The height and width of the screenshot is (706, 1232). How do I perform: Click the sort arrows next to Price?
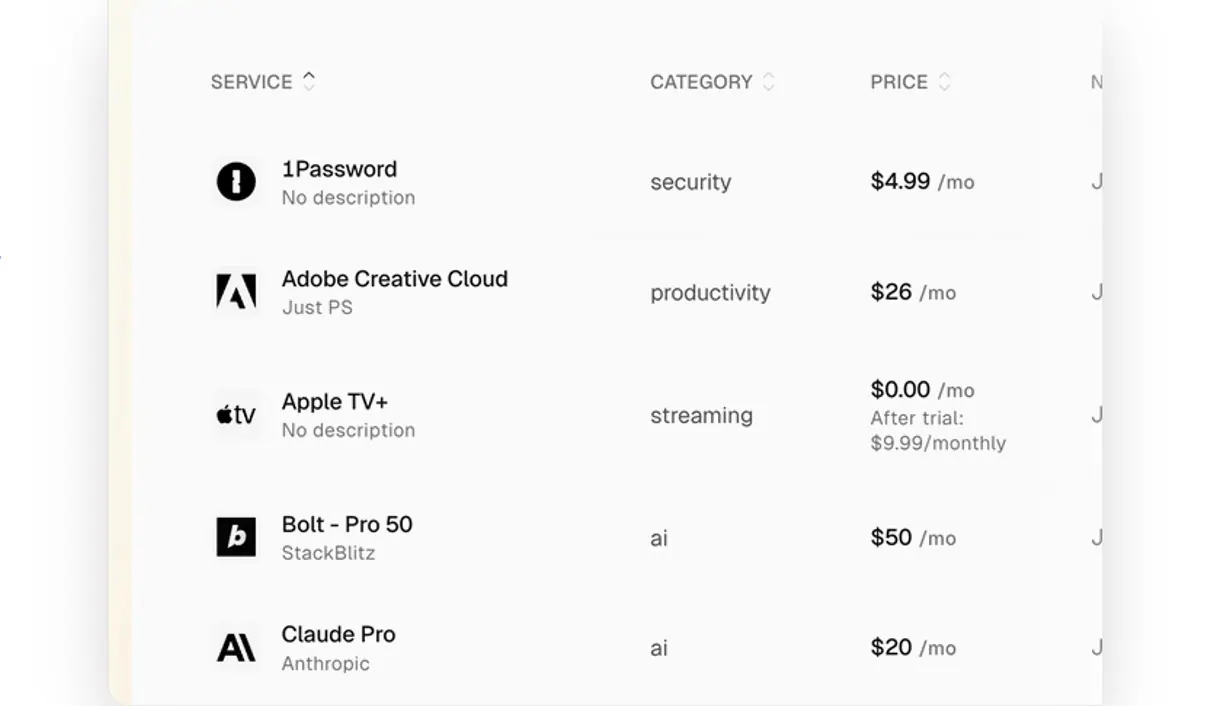pos(944,82)
